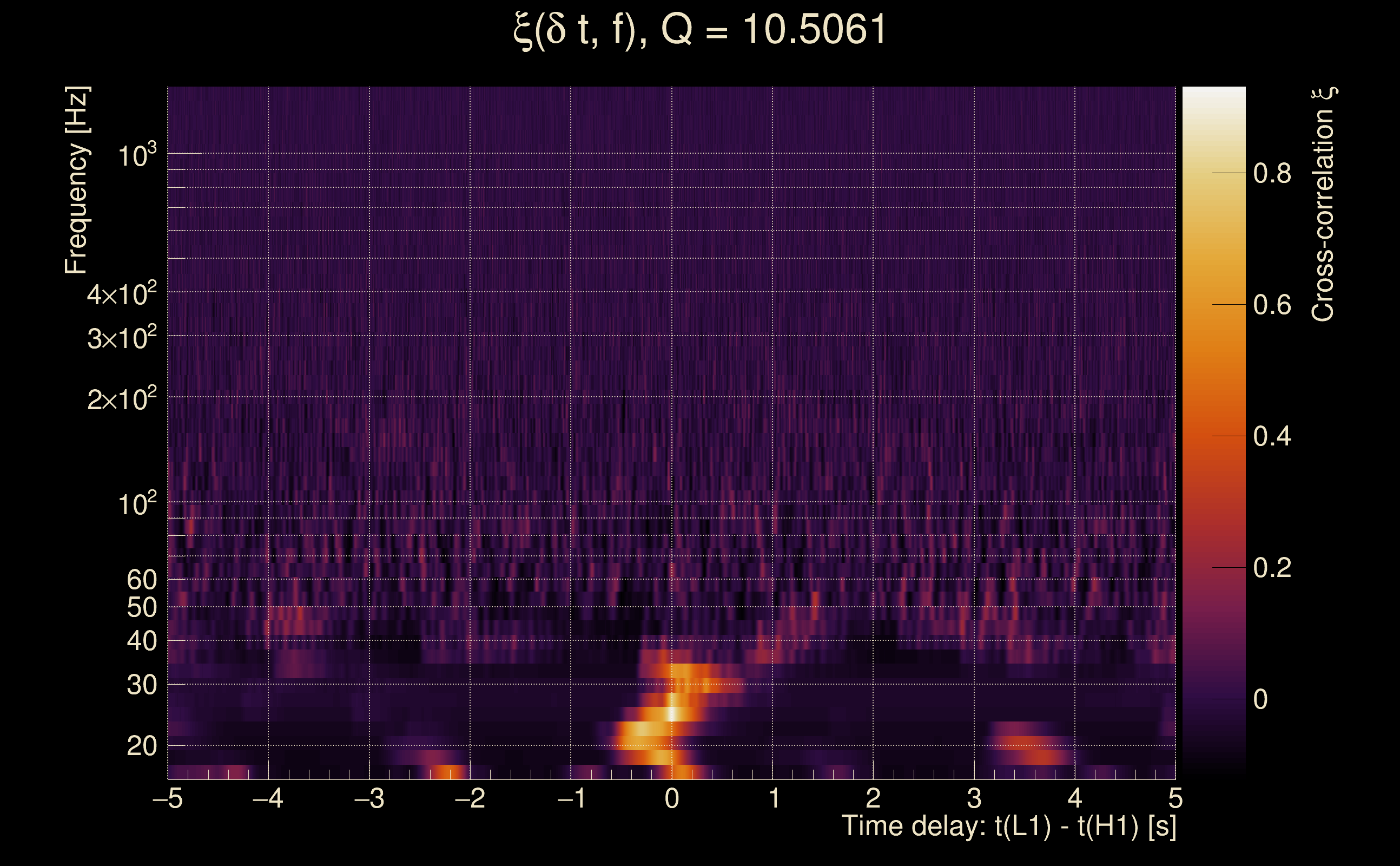
Task: Click the 30 Hz frequency tick label
Action: 141,685
